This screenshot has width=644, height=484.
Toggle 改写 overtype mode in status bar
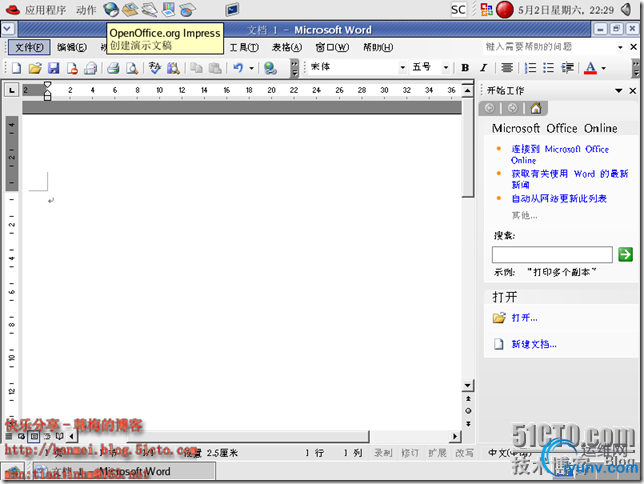pos(464,453)
